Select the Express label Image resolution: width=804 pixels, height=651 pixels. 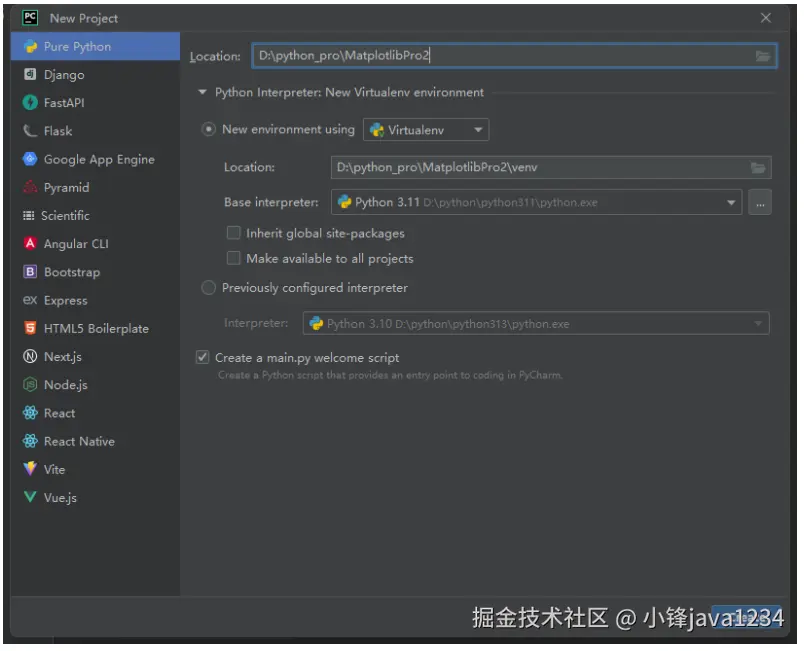(x=66, y=301)
